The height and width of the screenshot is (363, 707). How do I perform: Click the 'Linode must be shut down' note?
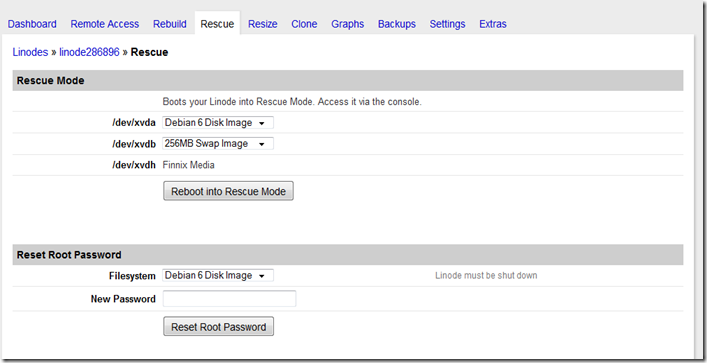pyautogui.click(x=486, y=276)
